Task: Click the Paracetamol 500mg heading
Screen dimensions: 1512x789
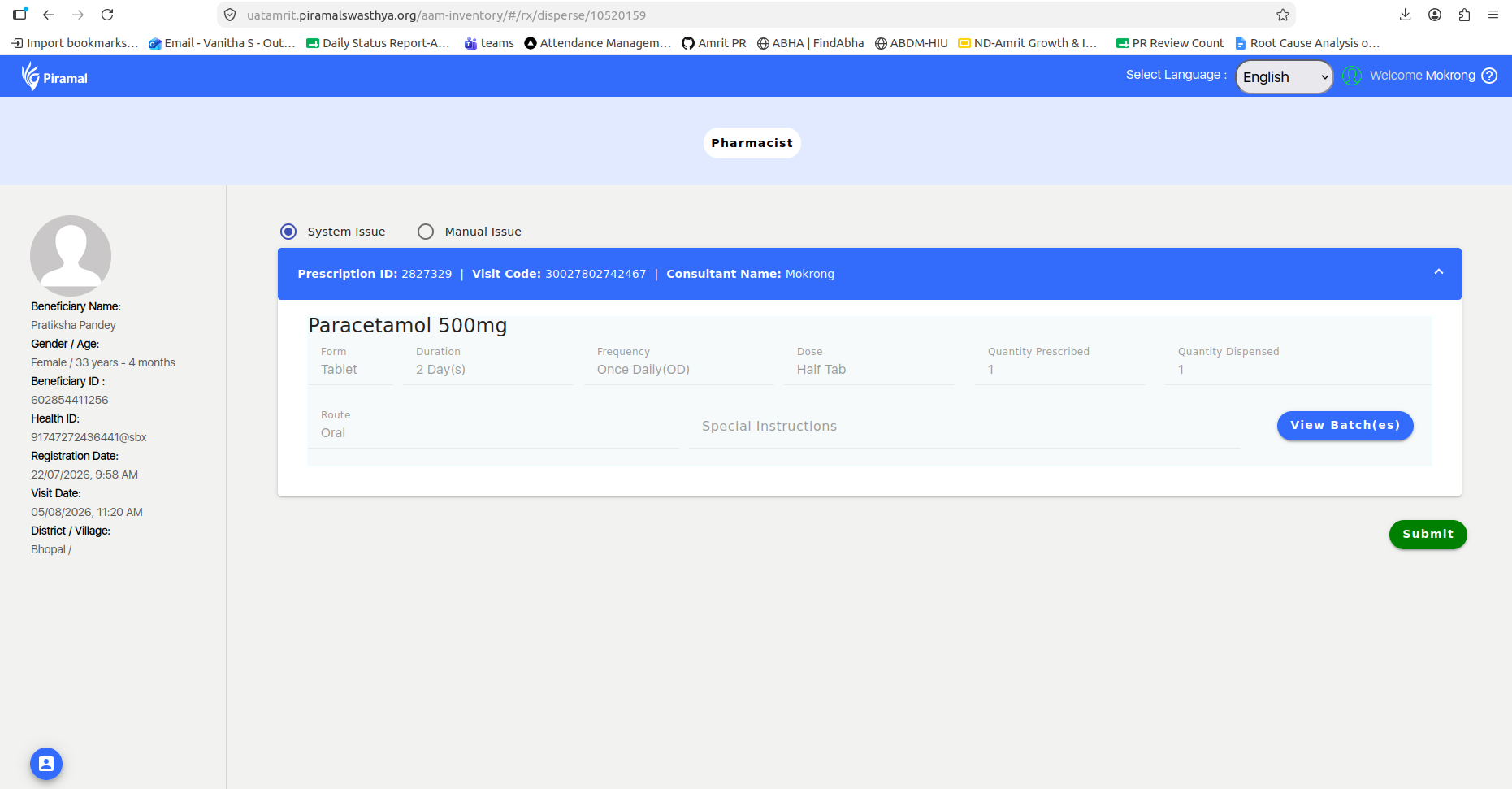Action: [407, 326]
